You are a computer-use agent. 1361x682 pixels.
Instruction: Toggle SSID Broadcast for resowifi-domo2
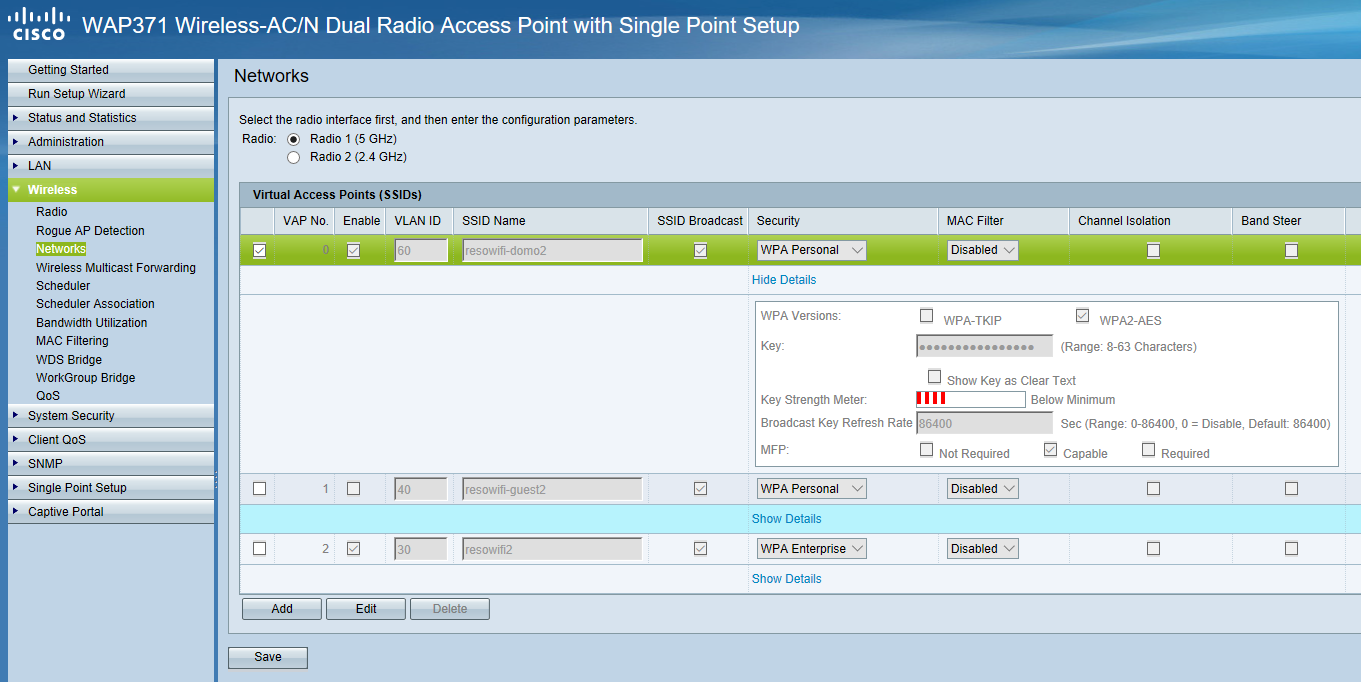click(x=700, y=251)
